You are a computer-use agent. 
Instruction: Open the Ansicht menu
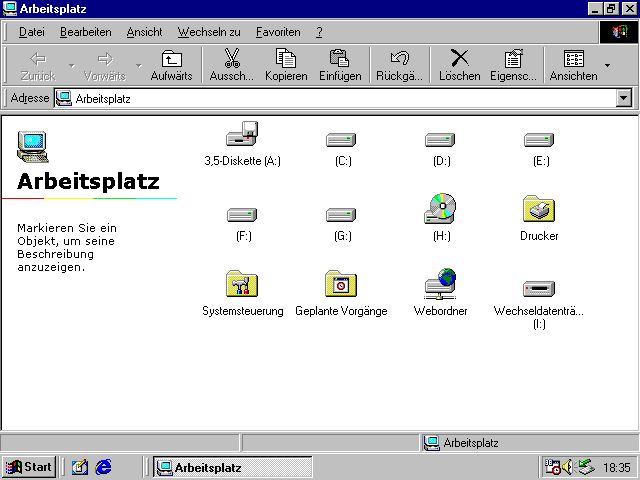pos(144,32)
